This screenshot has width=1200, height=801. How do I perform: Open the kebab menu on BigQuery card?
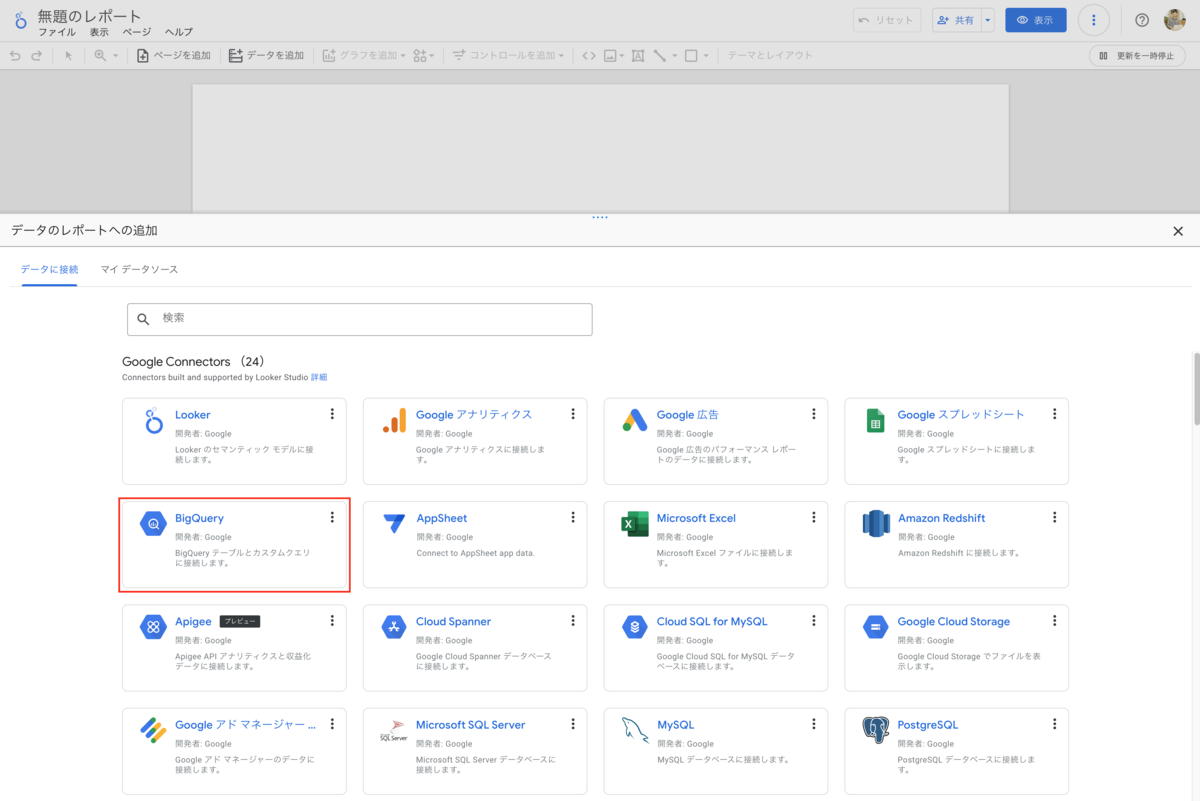[332, 517]
